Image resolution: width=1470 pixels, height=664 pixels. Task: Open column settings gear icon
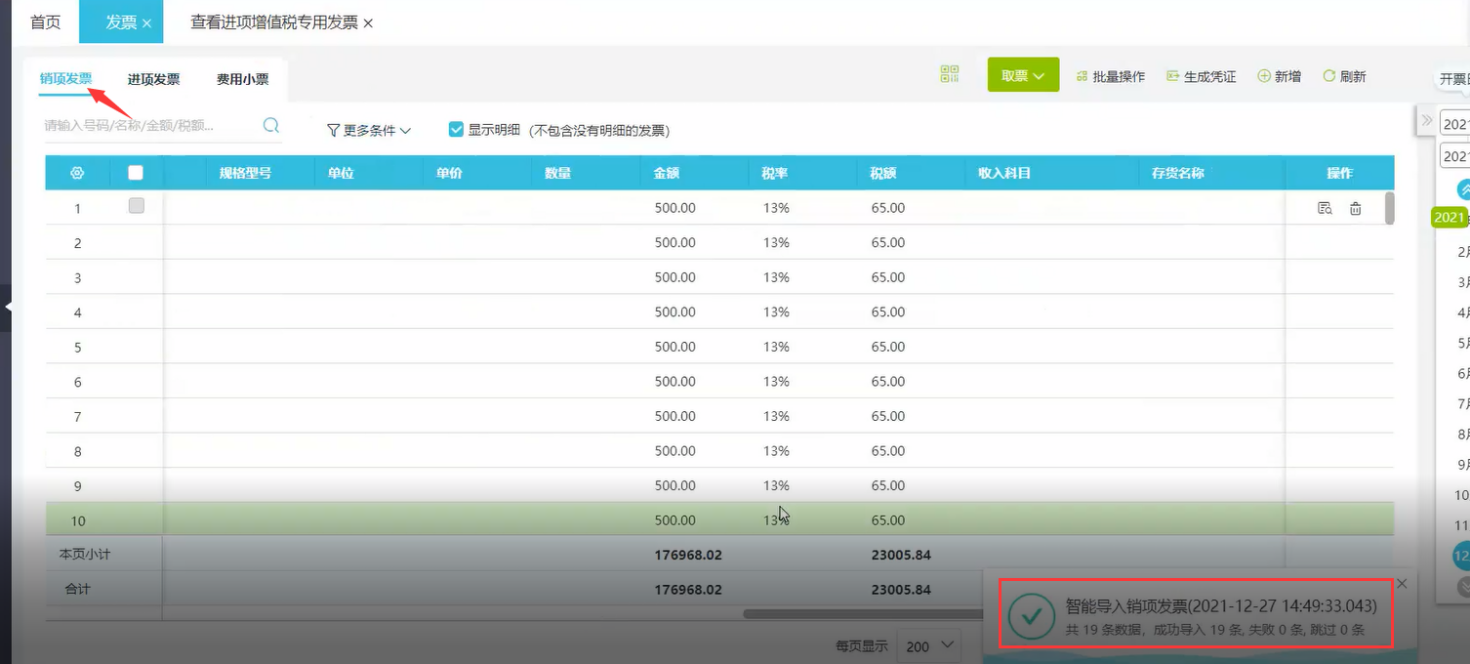pos(77,173)
